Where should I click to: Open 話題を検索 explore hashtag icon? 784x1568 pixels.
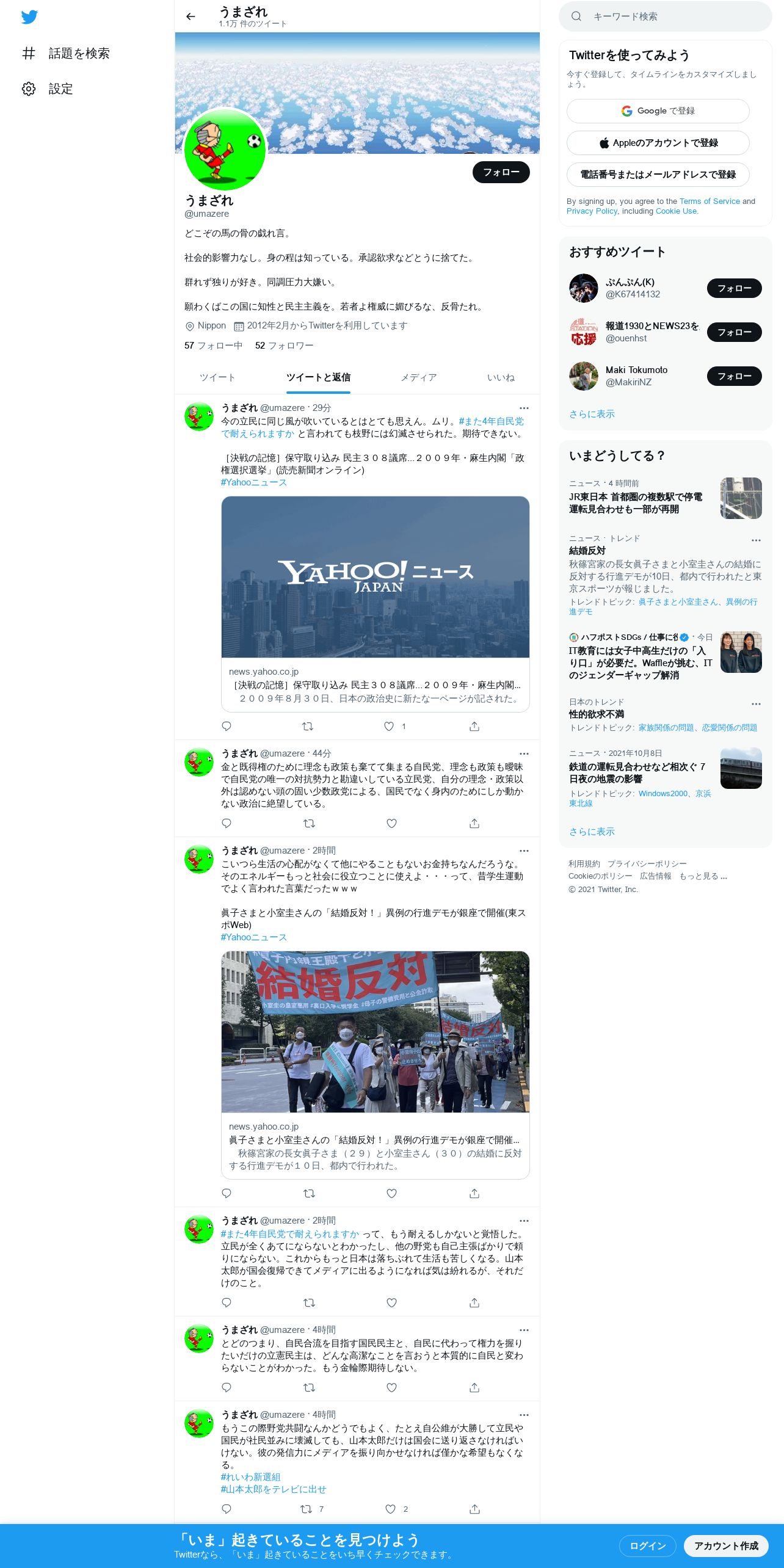tap(29, 53)
